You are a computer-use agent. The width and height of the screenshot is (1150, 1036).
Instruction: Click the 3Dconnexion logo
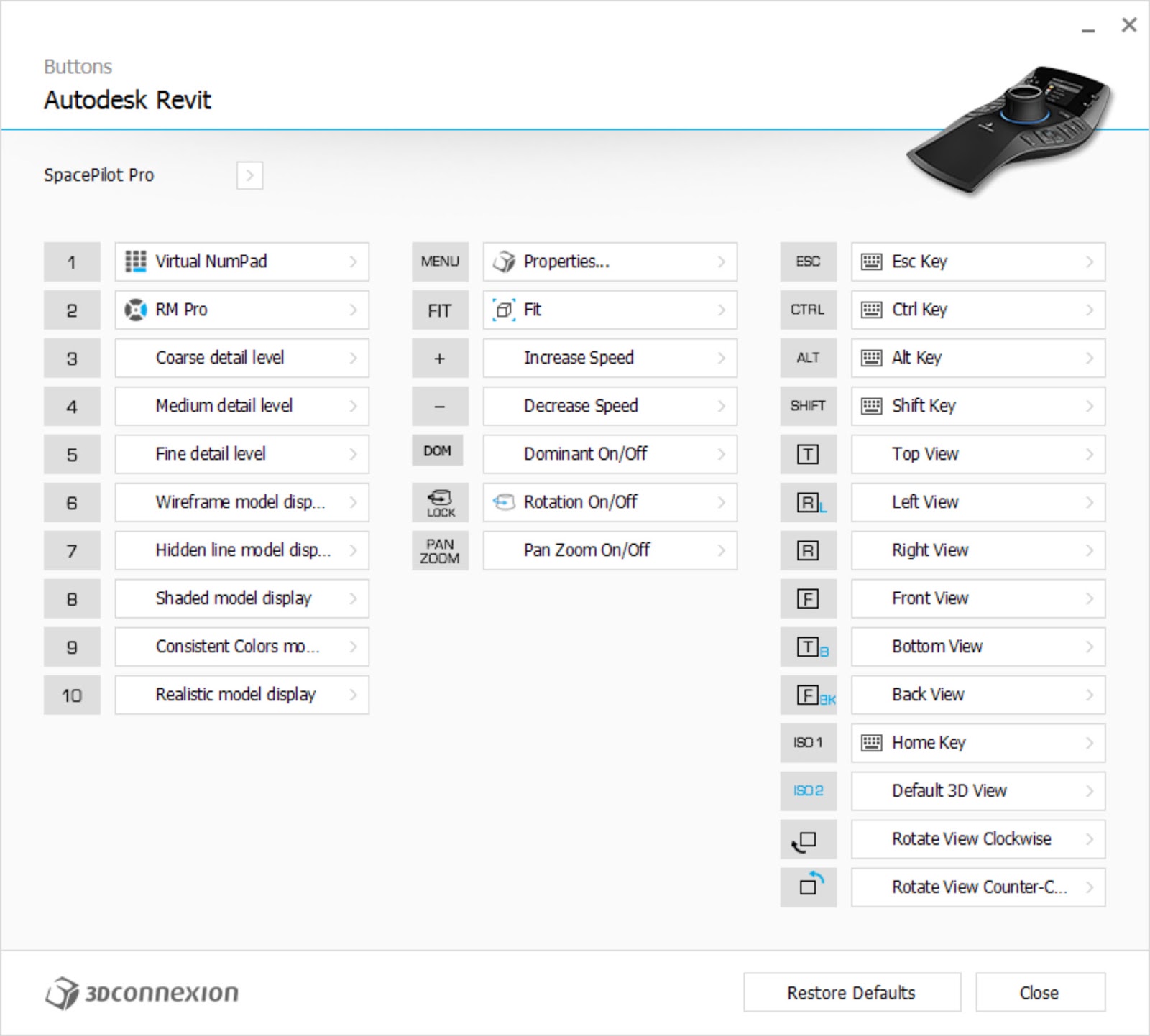point(144,993)
